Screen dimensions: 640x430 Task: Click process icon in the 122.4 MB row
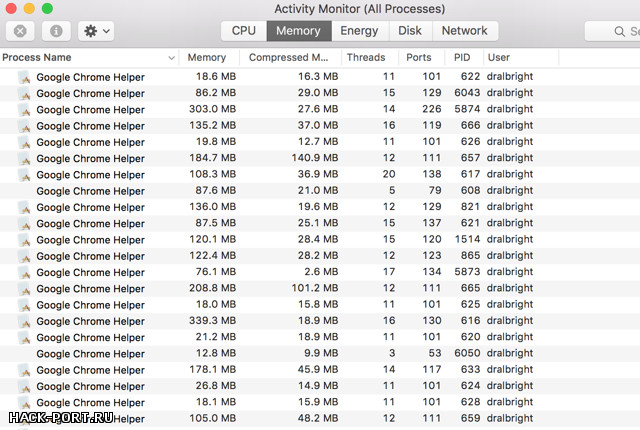pyautogui.click(x=24, y=256)
